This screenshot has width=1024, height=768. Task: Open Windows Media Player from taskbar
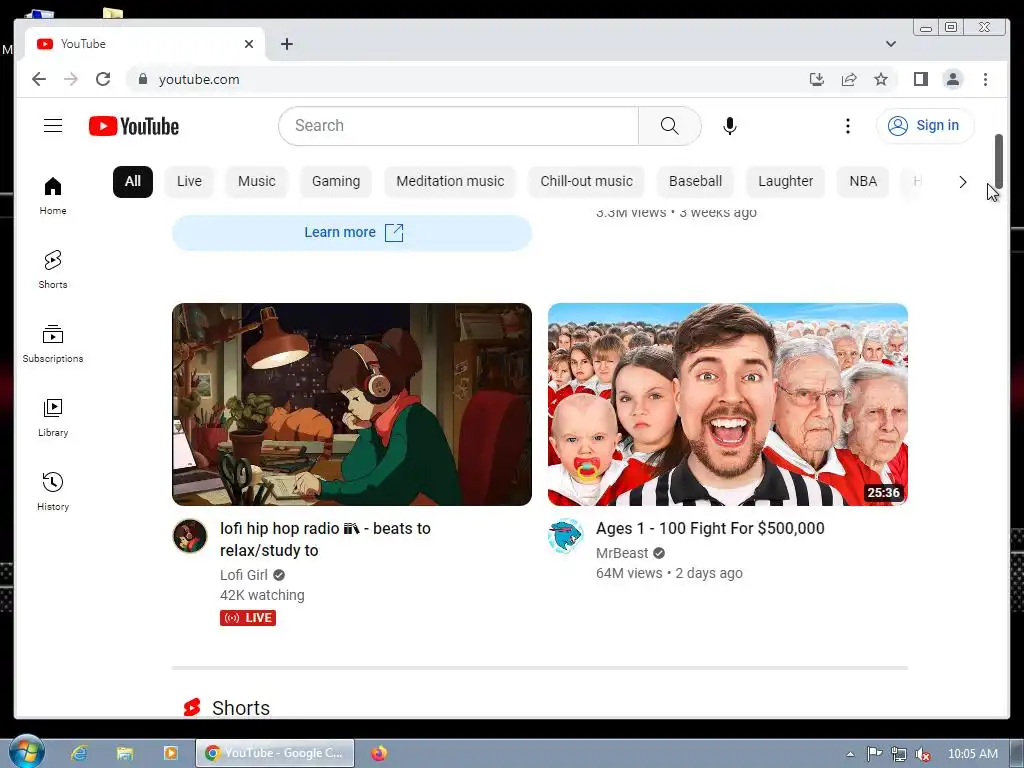[170, 753]
